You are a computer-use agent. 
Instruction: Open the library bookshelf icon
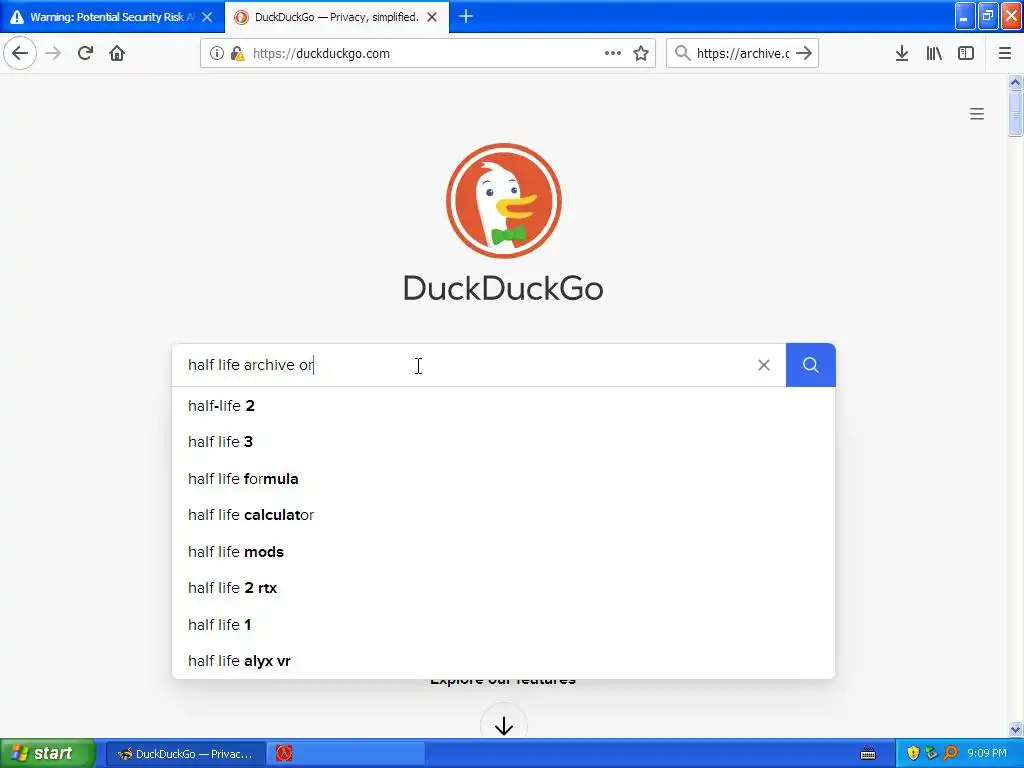[x=934, y=53]
